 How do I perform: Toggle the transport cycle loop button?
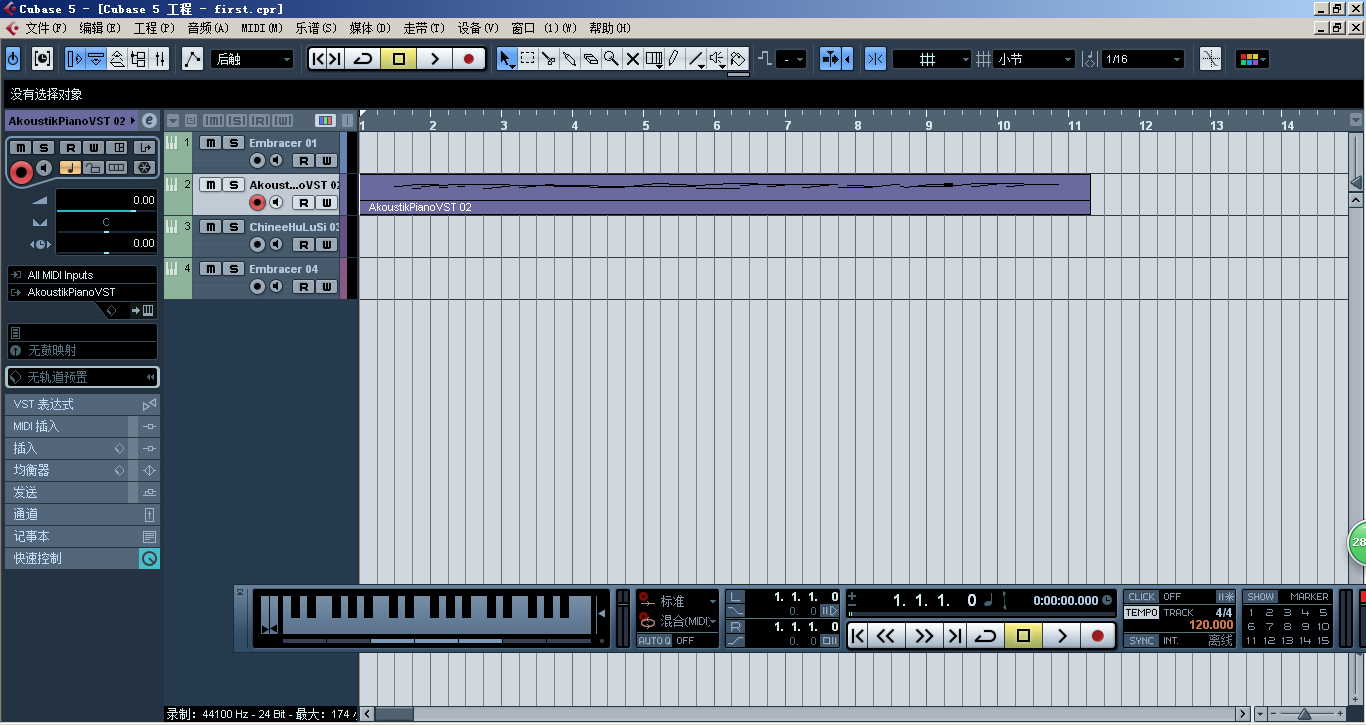985,635
